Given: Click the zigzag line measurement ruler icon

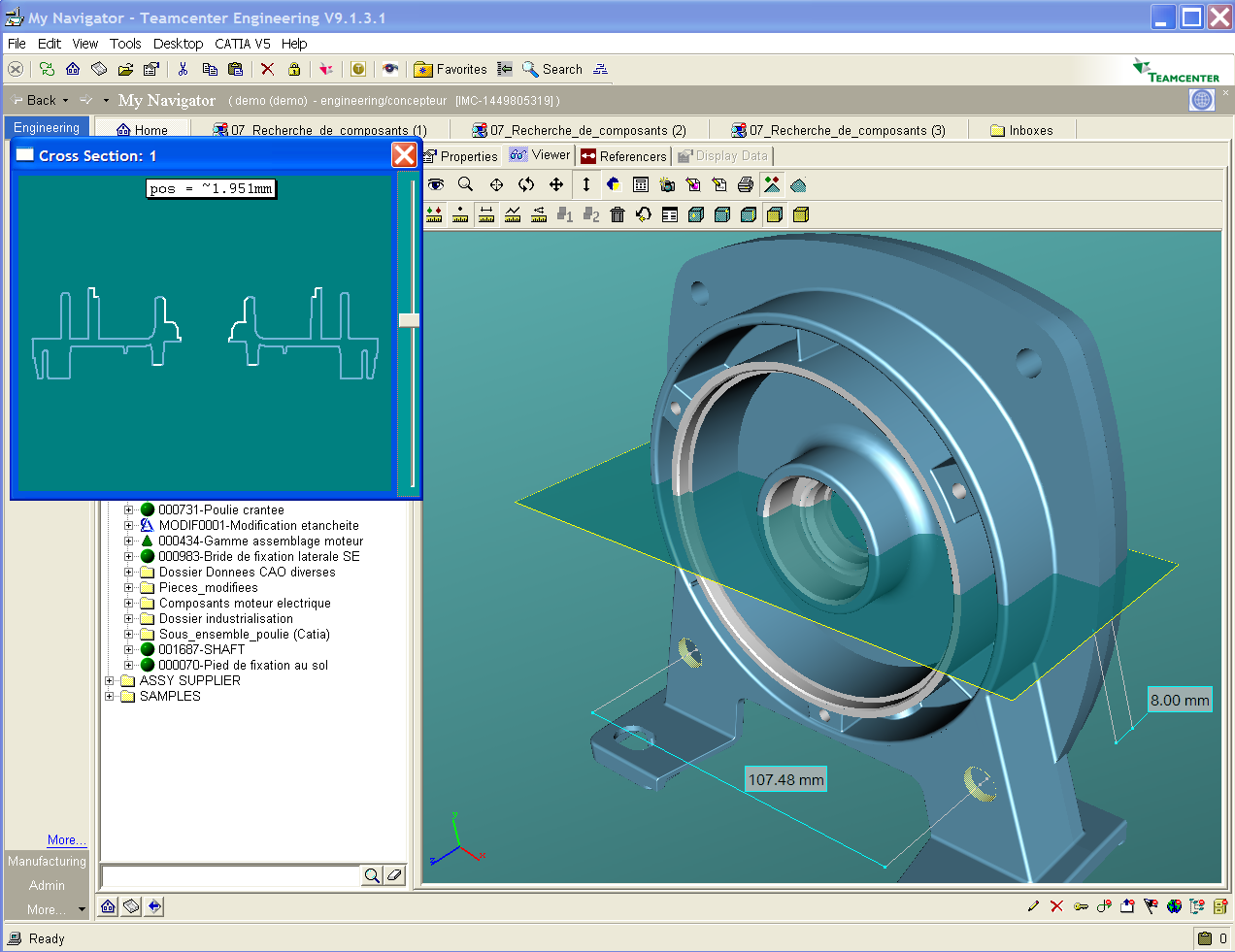Looking at the screenshot, I should tap(513, 214).
